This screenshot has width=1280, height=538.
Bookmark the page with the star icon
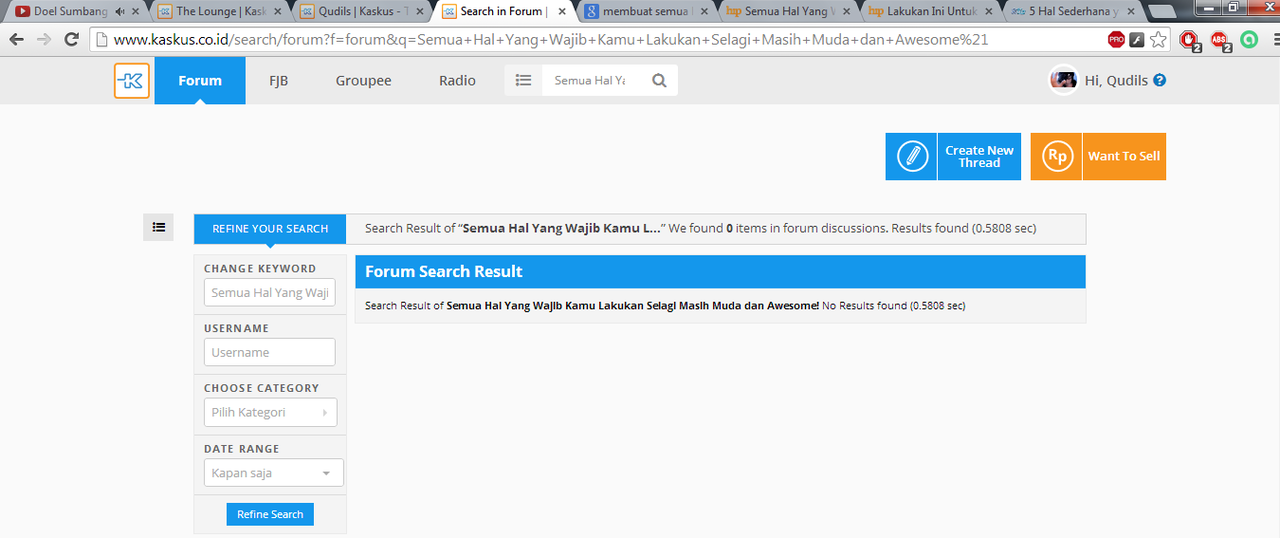1158,40
